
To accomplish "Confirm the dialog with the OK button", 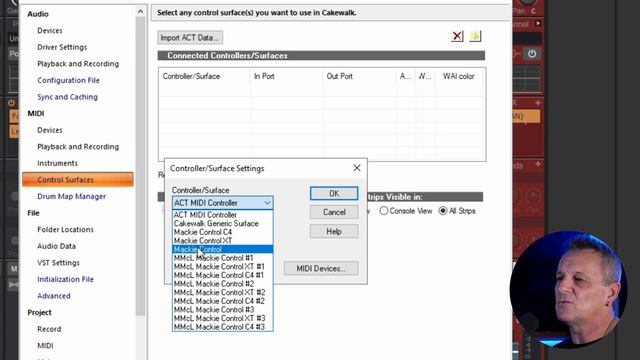I will point(334,193).
